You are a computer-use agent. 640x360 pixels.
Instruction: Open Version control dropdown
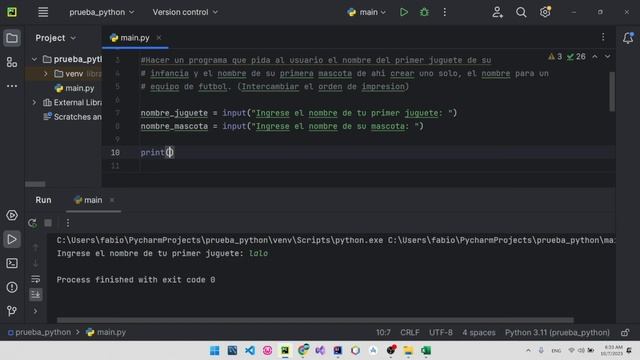[185, 12]
